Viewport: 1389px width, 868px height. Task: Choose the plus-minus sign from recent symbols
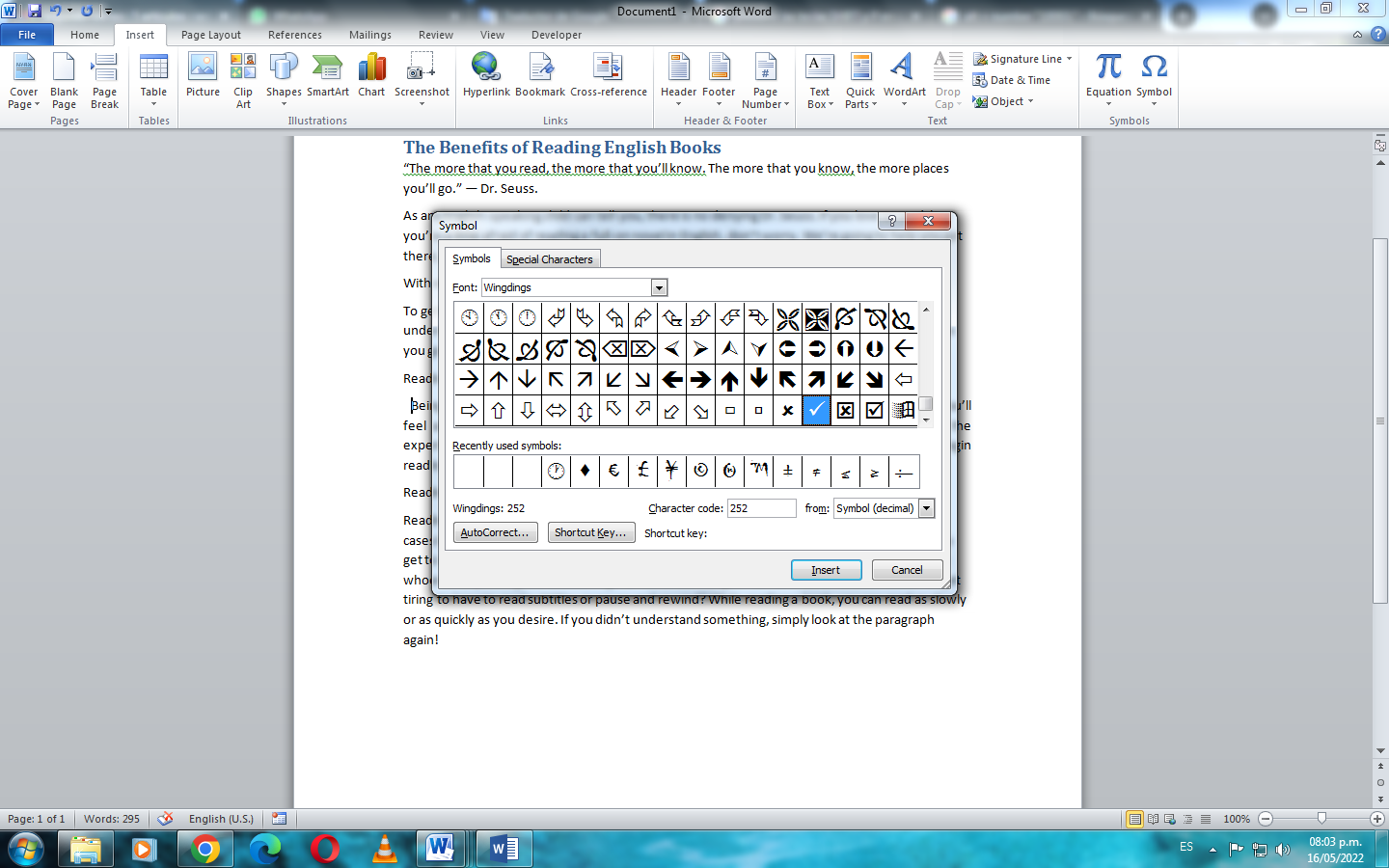(x=787, y=471)
